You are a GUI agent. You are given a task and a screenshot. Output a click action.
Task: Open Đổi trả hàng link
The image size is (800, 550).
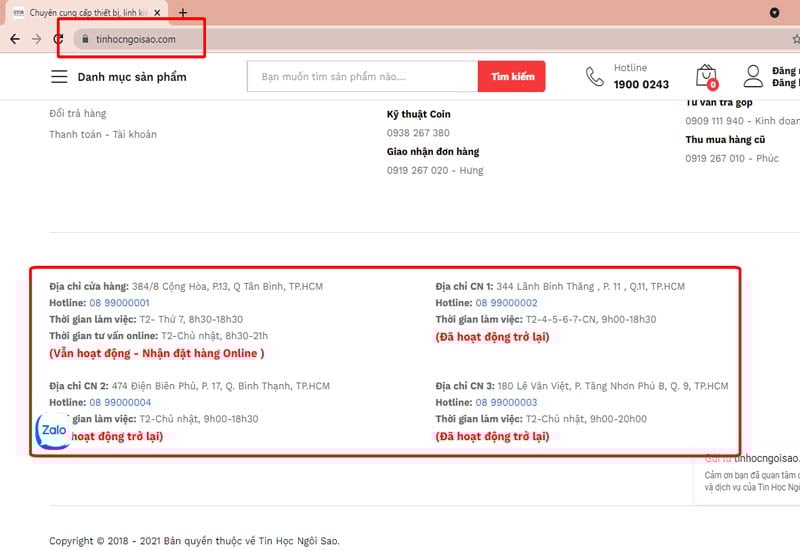[78, 113]
